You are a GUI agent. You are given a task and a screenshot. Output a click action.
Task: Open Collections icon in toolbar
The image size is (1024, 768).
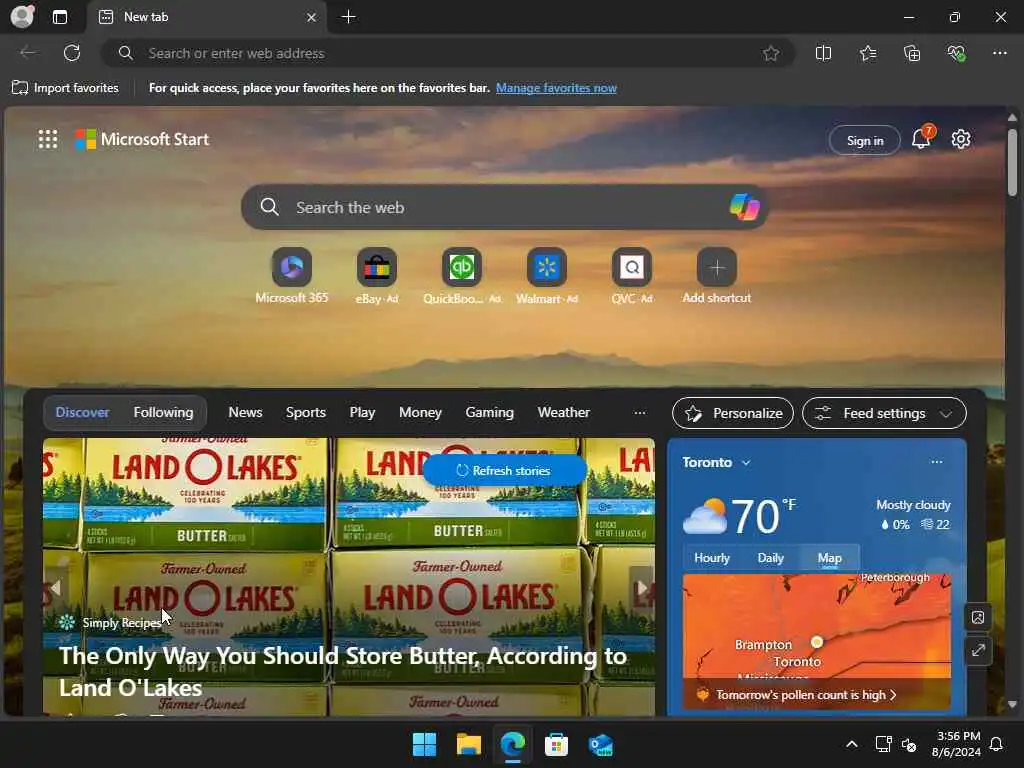(912, 54)
